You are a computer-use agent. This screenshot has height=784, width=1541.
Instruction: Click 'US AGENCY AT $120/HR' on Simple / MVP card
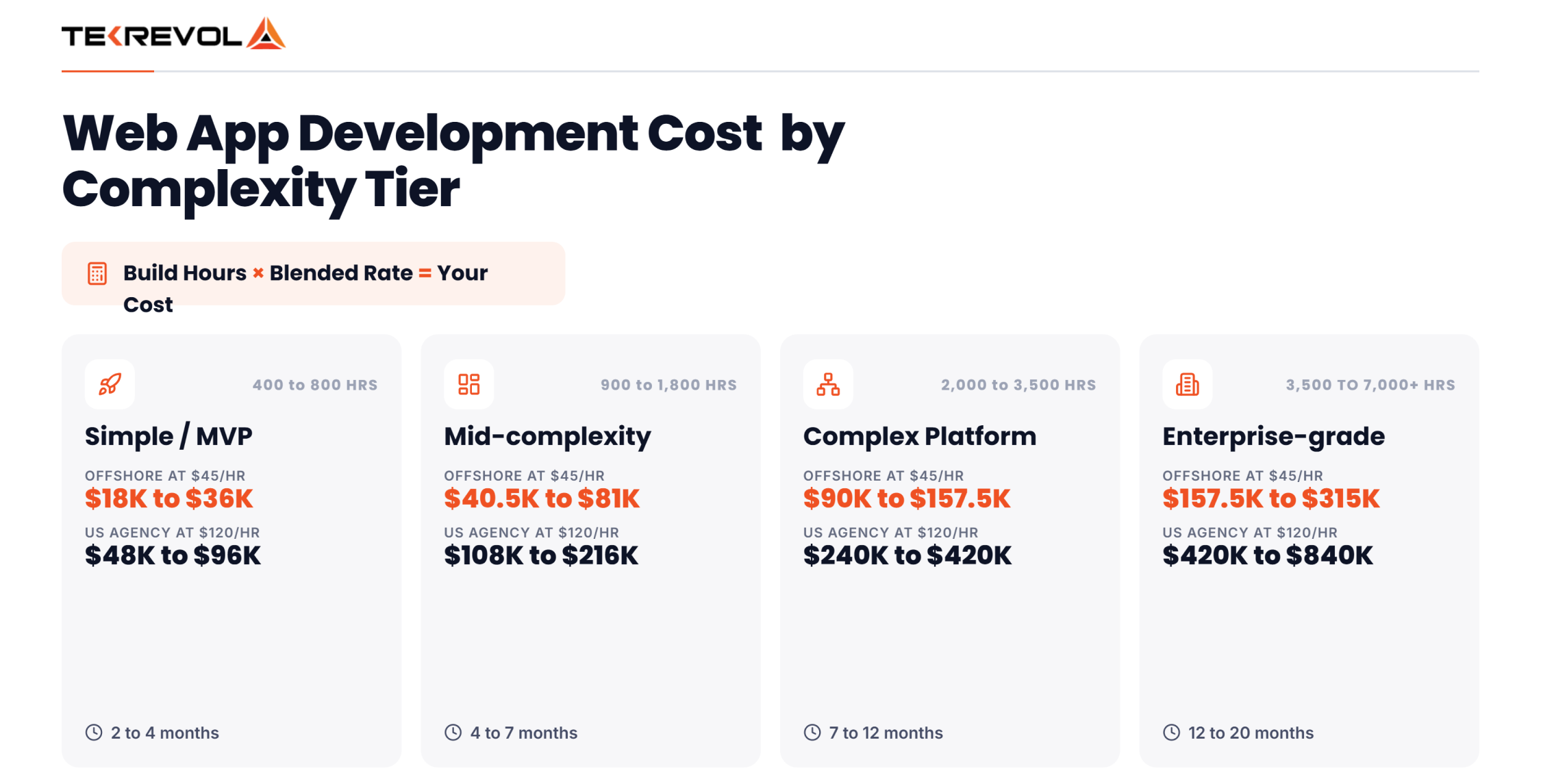click(173, 533)
